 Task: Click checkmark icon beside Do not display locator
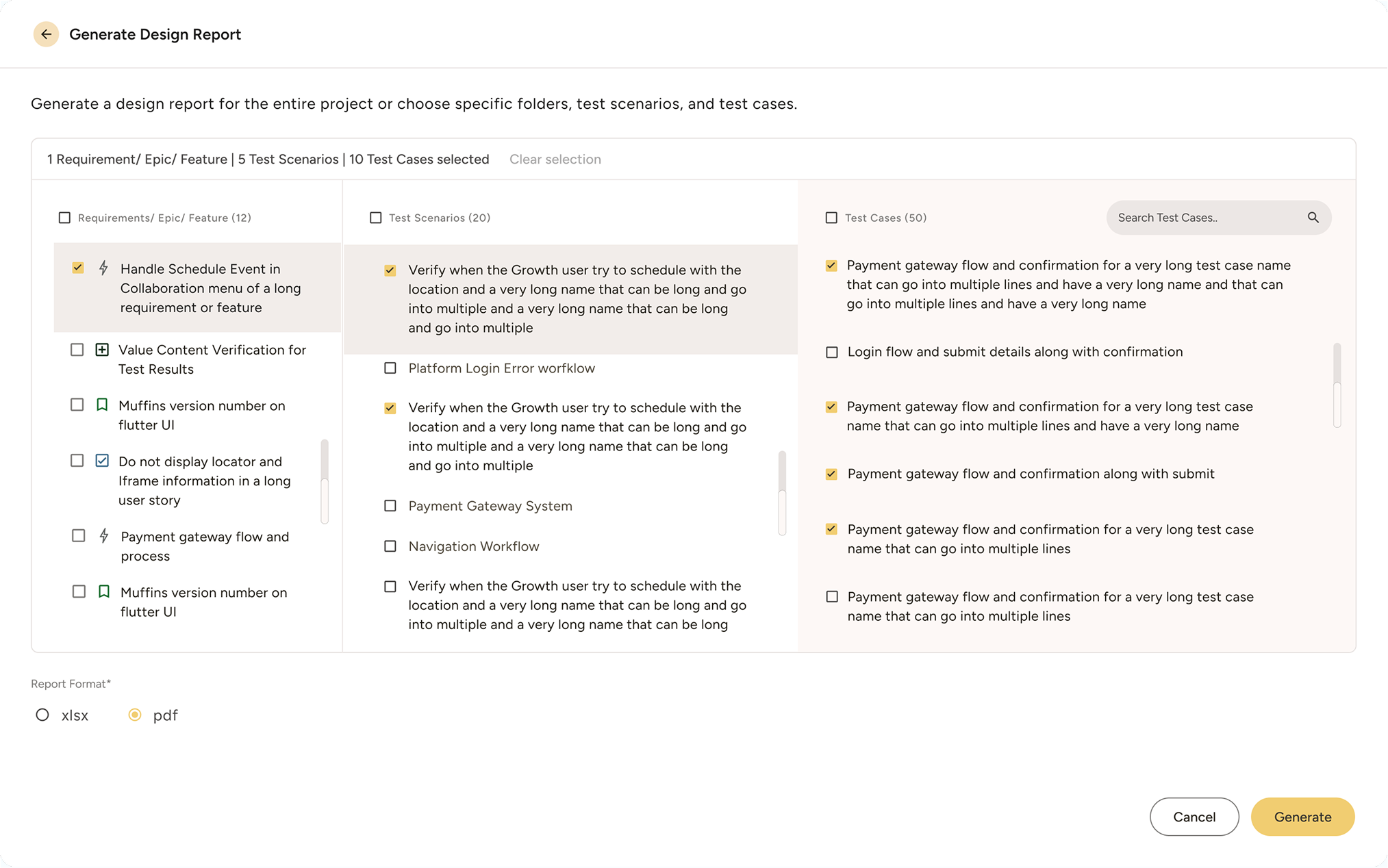tap(102, 461)
